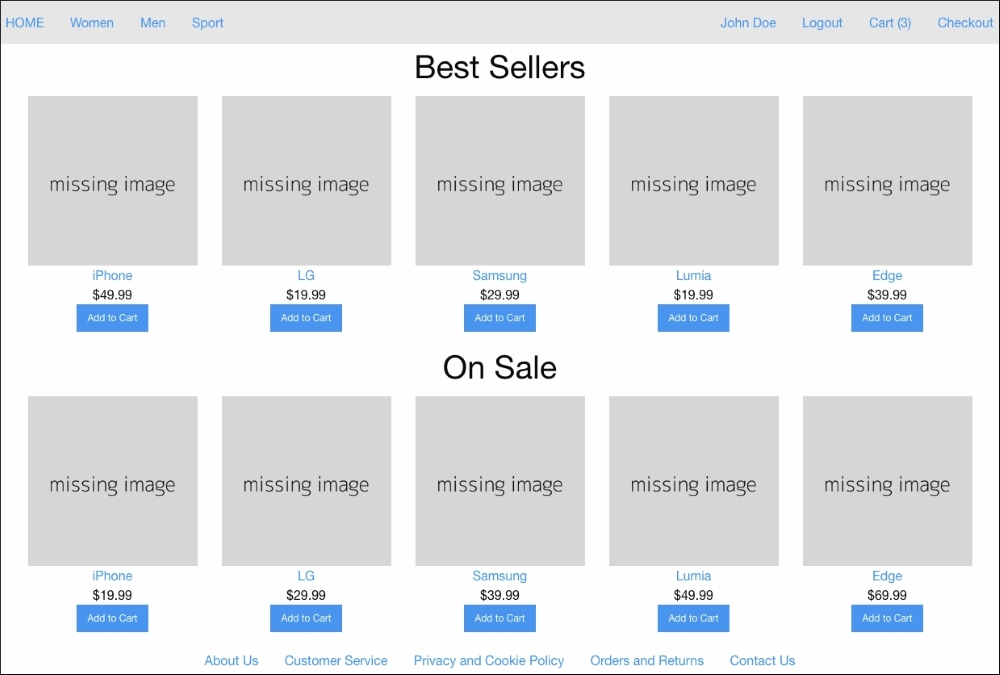Click the On Sale Samsung product image

coord(500,481)
